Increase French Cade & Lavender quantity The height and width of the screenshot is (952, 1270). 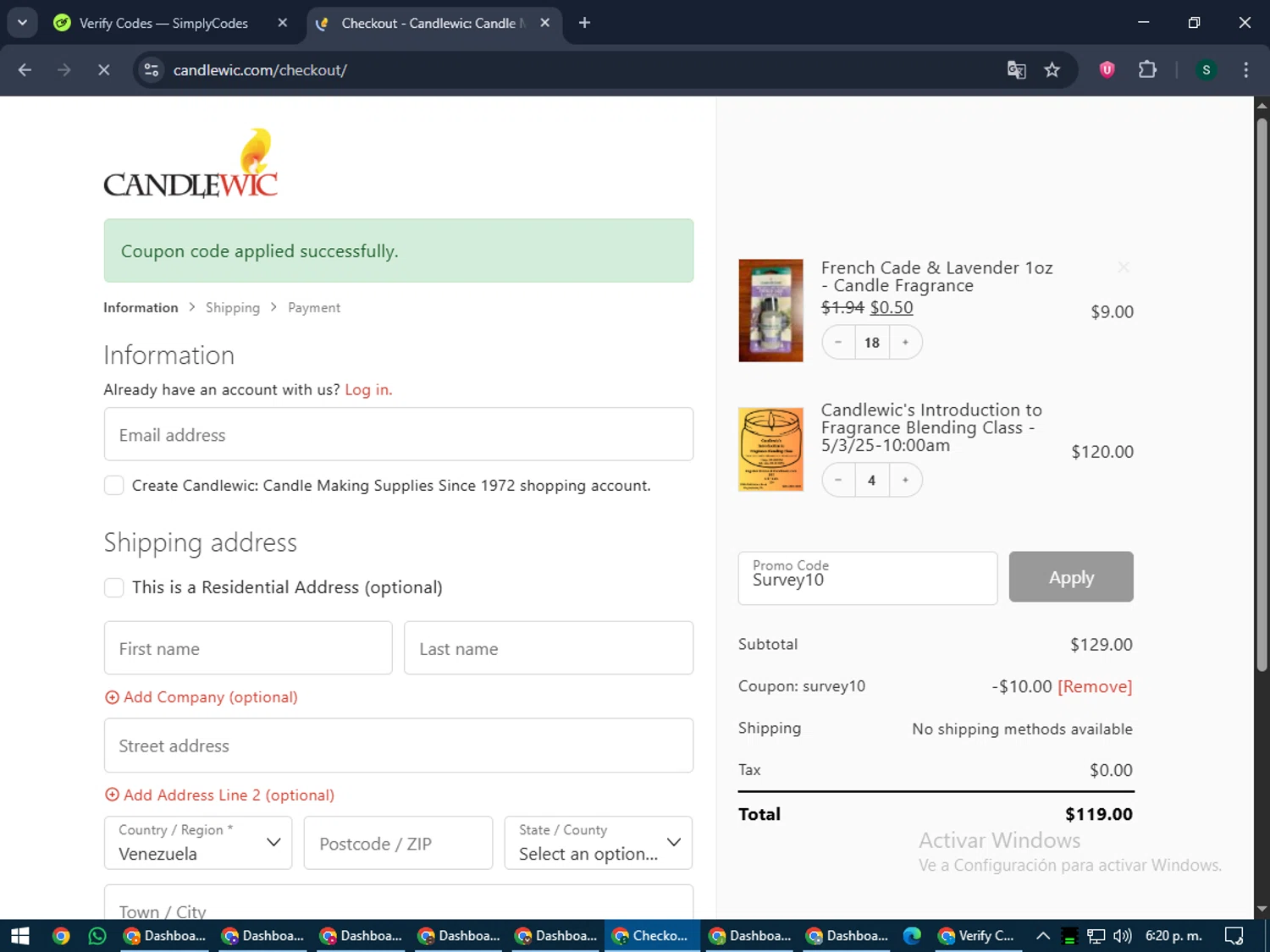(906, 343)
